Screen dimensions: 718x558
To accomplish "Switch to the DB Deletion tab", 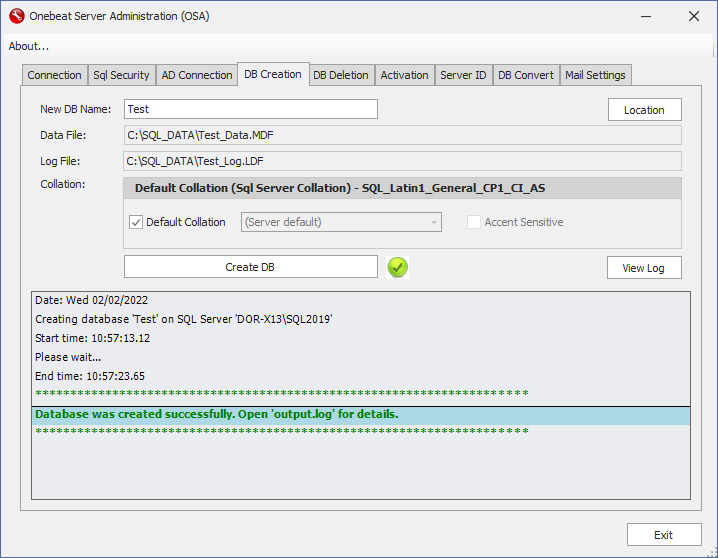I will (341, 75).
